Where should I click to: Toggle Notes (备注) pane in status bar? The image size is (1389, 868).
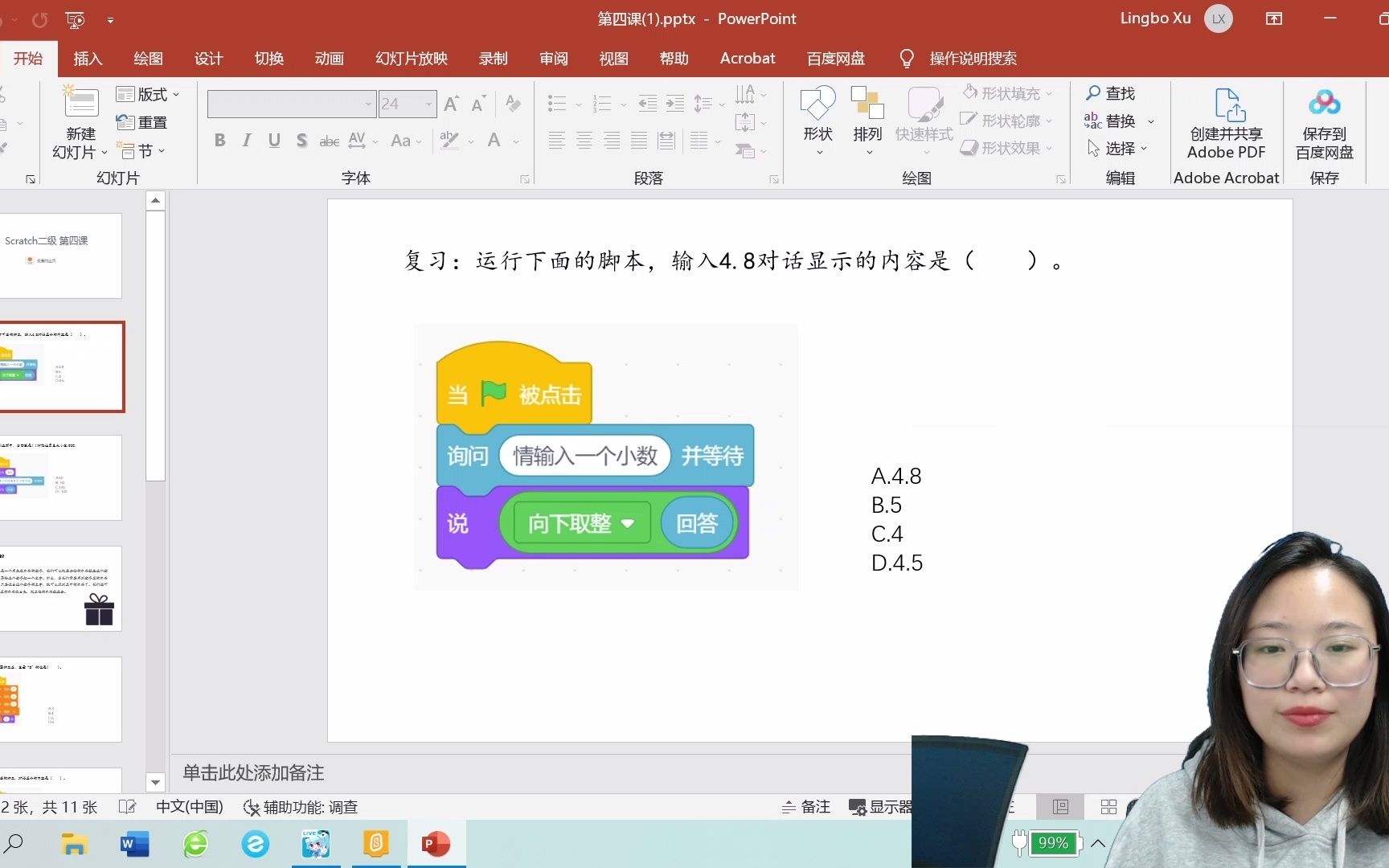[x=805, y=807]
